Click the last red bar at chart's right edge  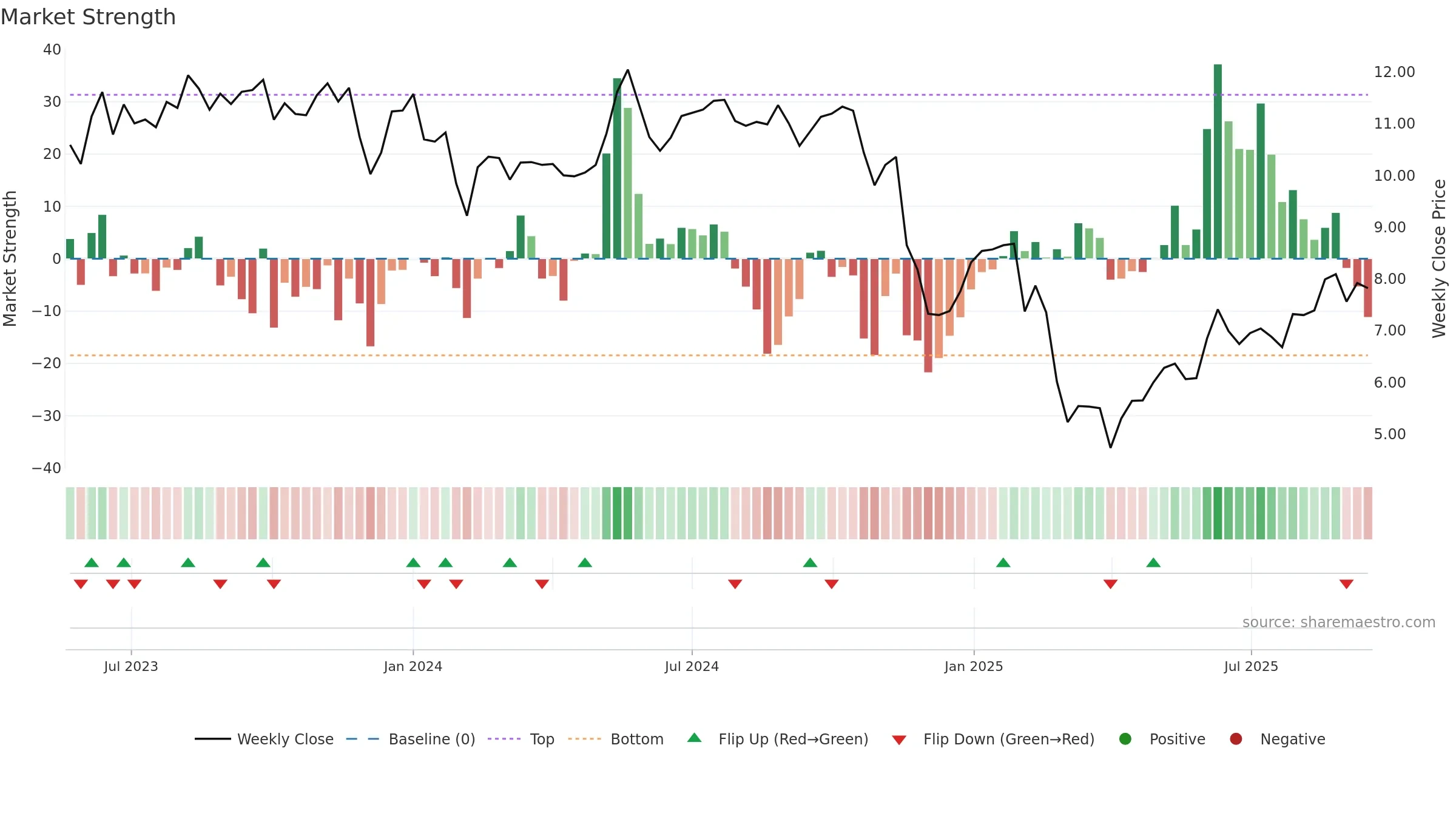1367,288
